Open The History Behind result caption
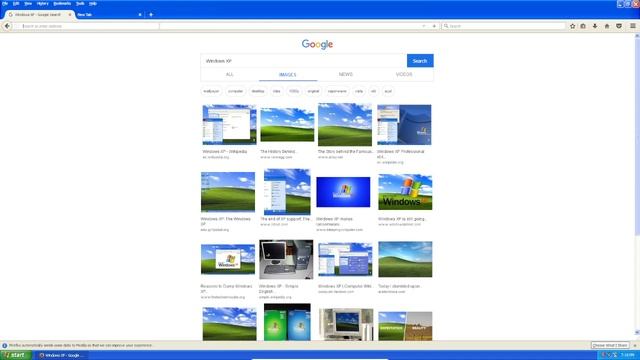640x360 pixels. click(278, 151)
